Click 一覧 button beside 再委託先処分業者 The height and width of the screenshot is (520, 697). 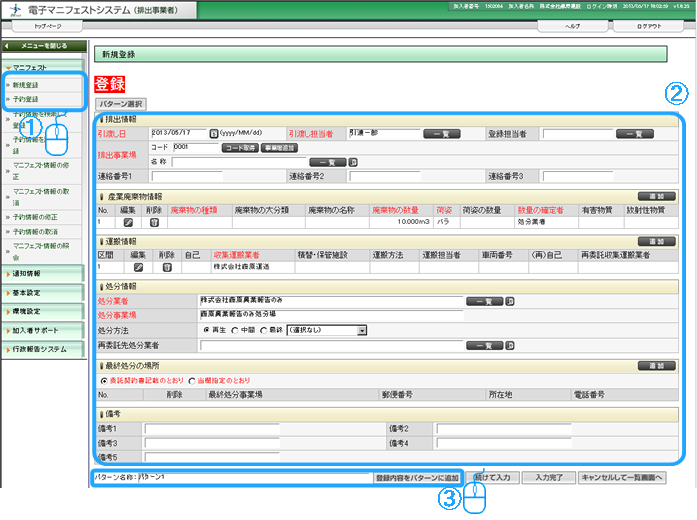pyautogui.click(x=485, y=345)
